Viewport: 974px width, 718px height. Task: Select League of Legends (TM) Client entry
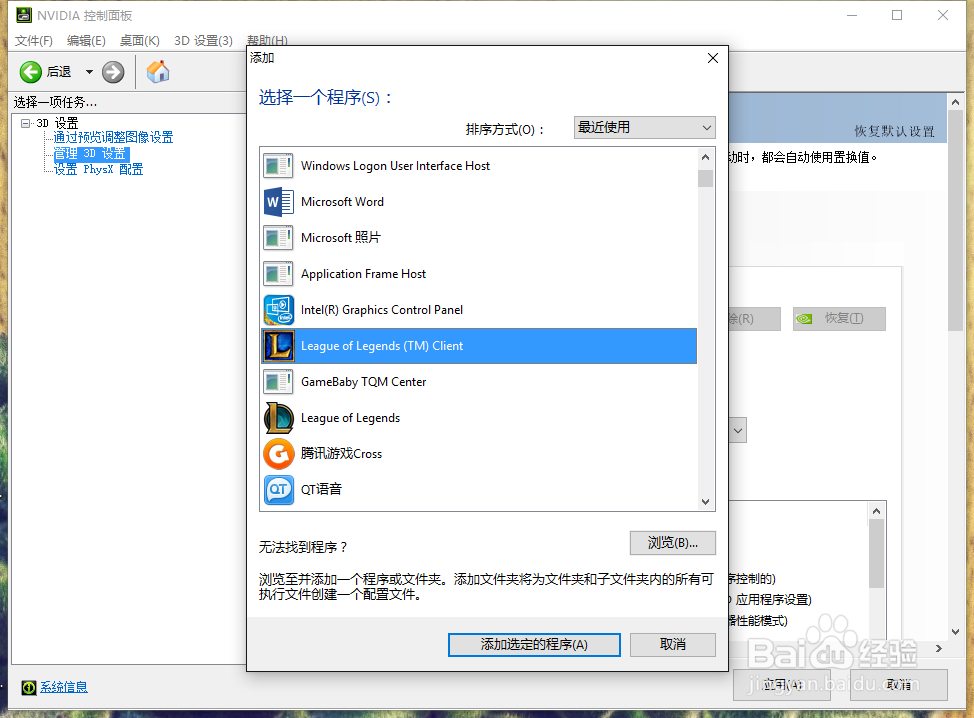pyautogui.click(x=478, y=346)
